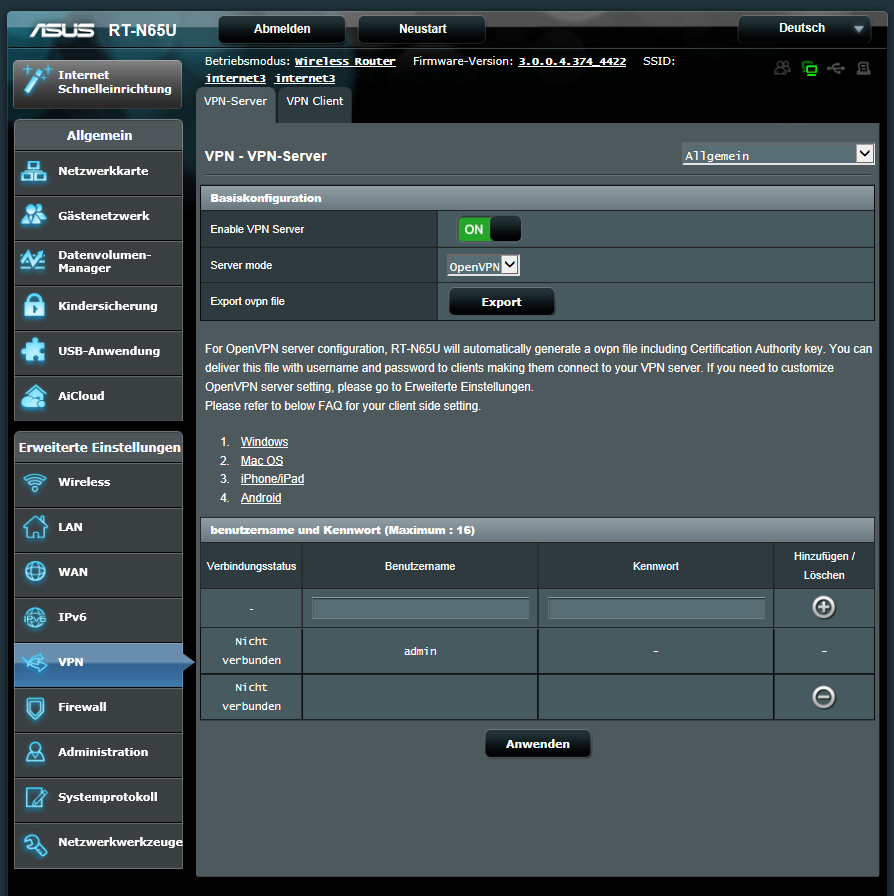Click the Firewall shield icon
894x896 pixels.
tap(35, 707)
